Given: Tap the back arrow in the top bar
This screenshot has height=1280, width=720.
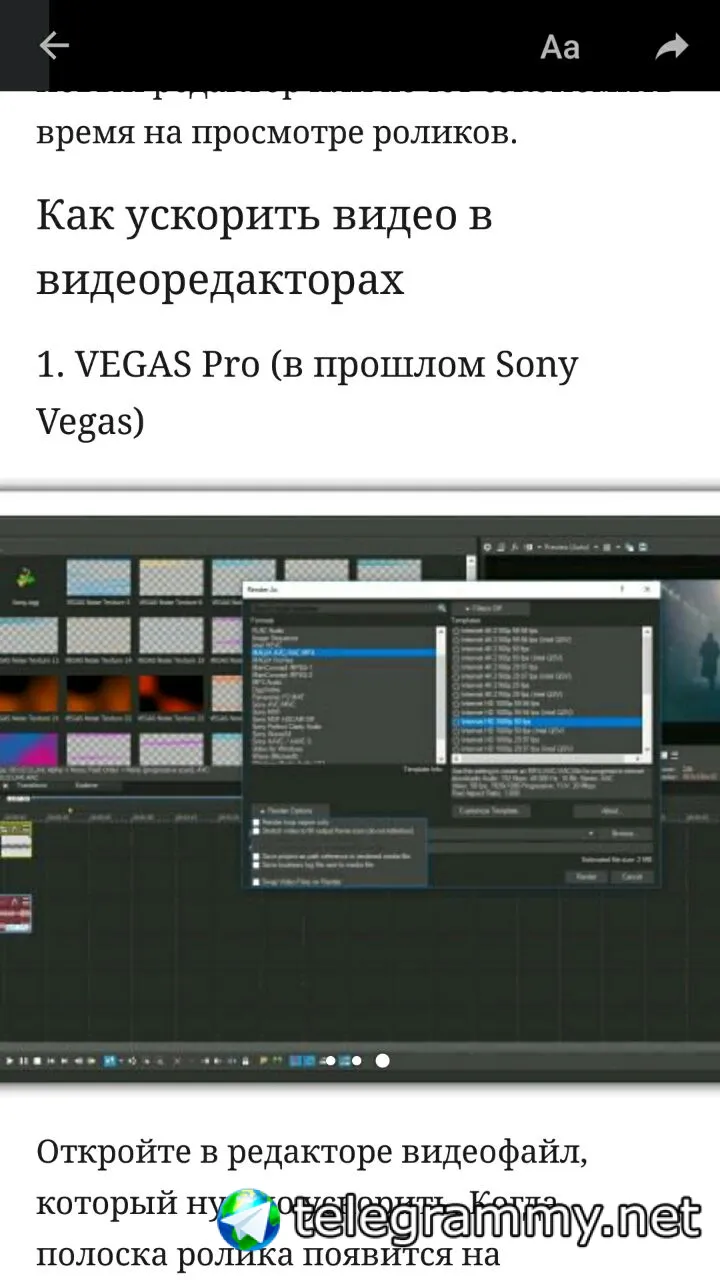Looking at the screenshot, I should (x=53, y=46).
